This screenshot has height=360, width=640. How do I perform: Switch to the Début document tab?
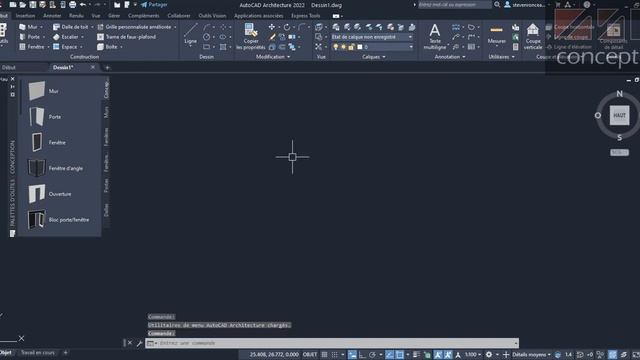(x=9, y=67)
